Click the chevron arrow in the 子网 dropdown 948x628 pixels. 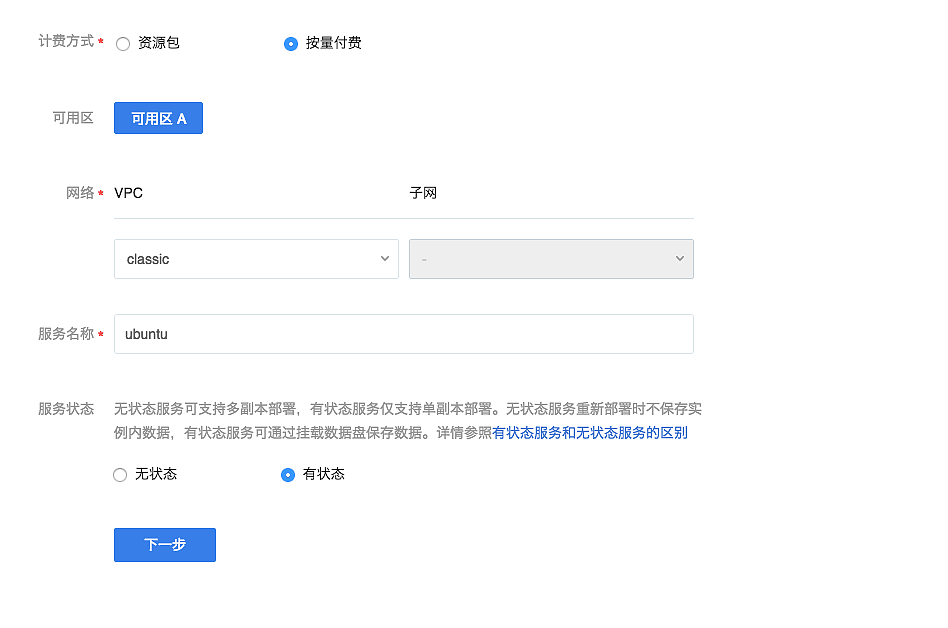680,259
